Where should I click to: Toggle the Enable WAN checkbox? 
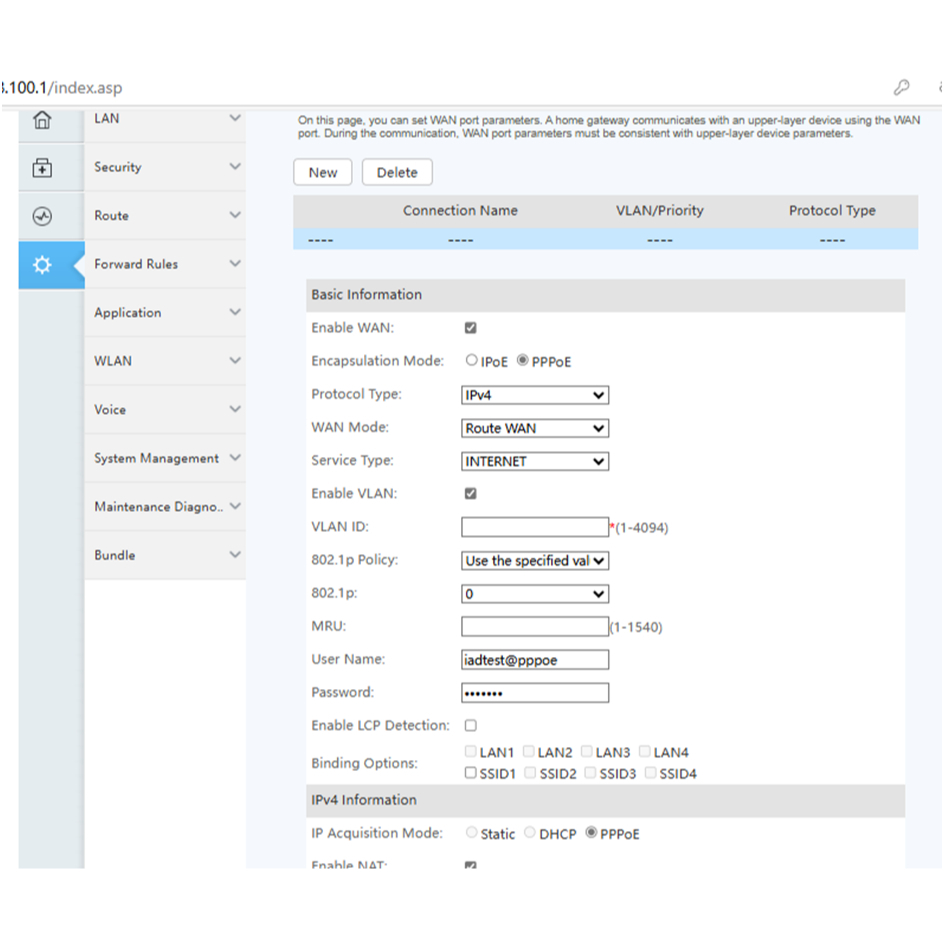471,328
